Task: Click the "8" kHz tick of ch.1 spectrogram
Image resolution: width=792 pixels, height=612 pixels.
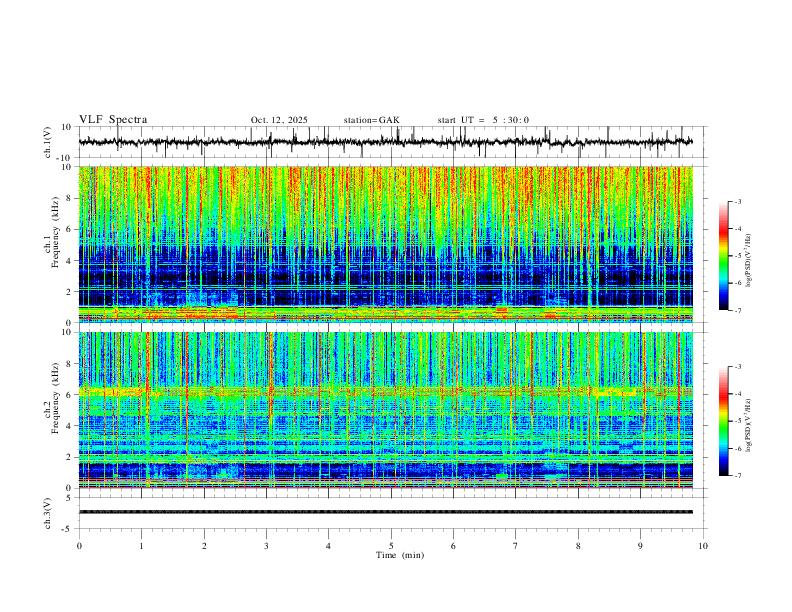Action: point(69,198)
